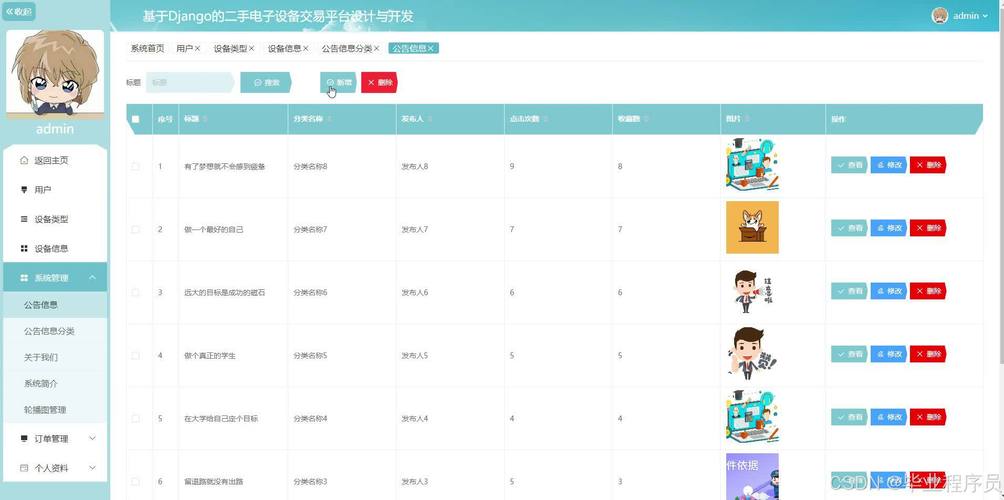
Task: Sort by the 标题 column sort icon
Action: pos(205,119)
